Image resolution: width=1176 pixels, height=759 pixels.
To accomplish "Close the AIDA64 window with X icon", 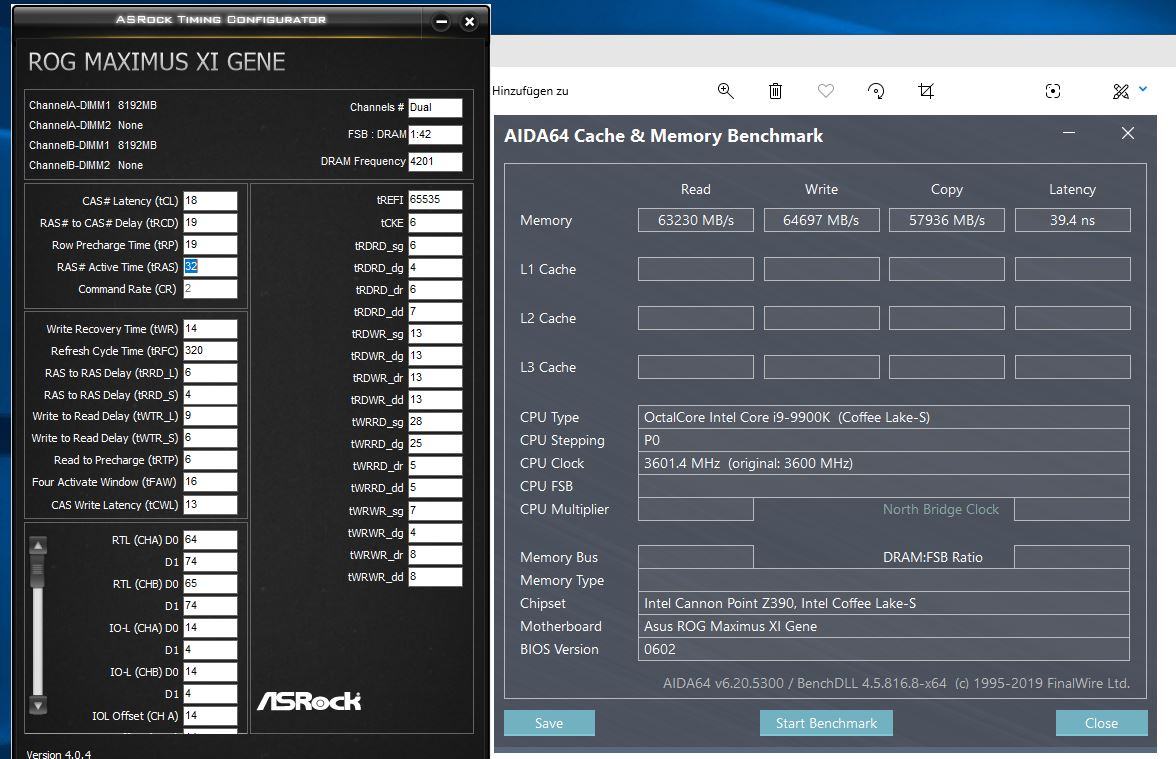I will click(x=1127, y=133).
